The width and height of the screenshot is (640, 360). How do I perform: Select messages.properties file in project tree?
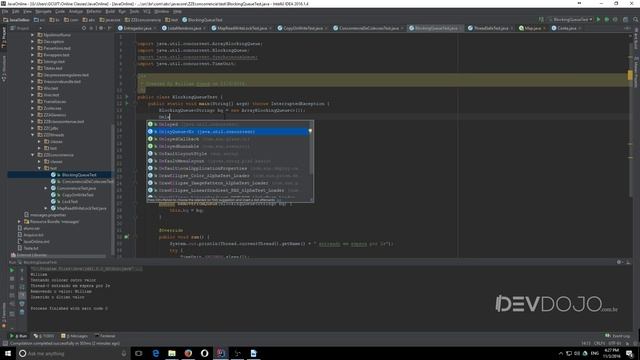(48, 215)
